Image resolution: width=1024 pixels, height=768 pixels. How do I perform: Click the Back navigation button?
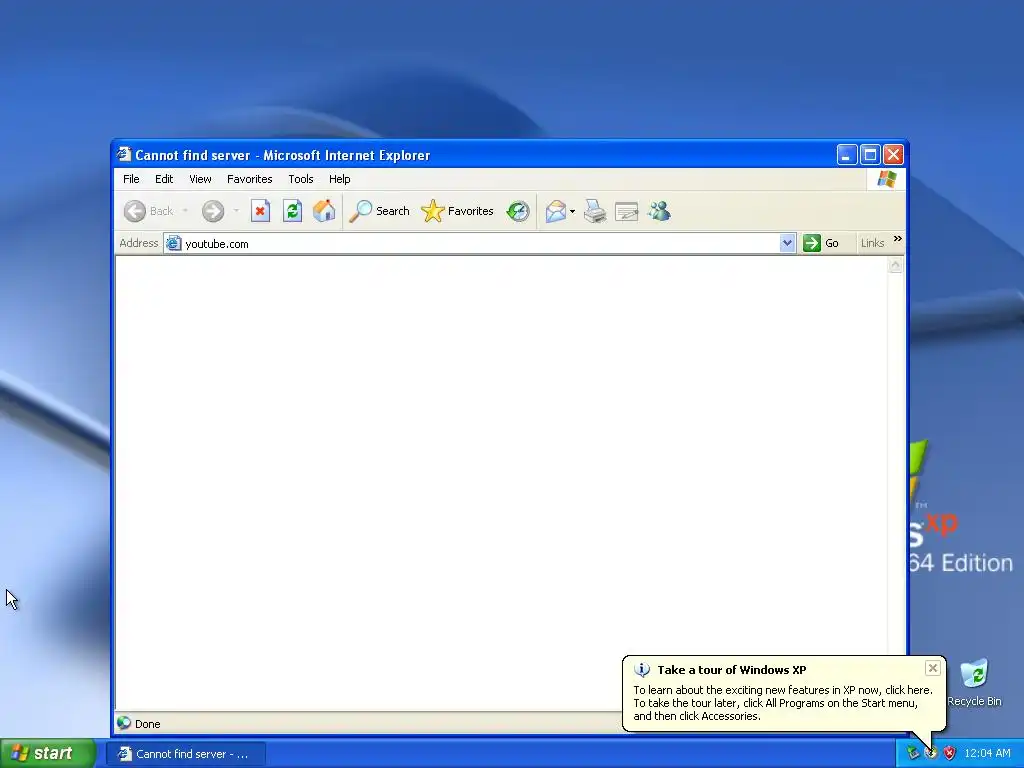(x=148, y=211)
